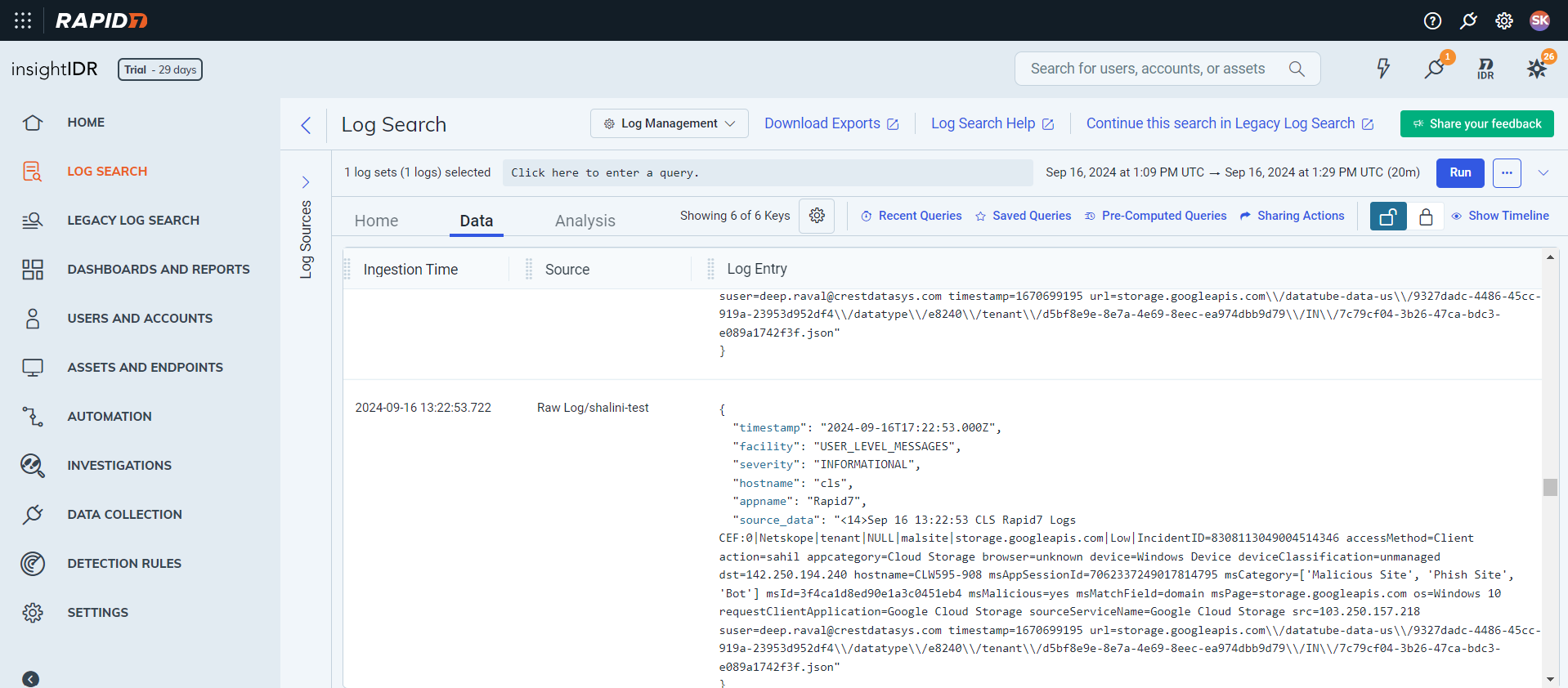Click the search magnifier icon
Image resolution: width=1568 pixels, height=688 pixels.
1297,69
